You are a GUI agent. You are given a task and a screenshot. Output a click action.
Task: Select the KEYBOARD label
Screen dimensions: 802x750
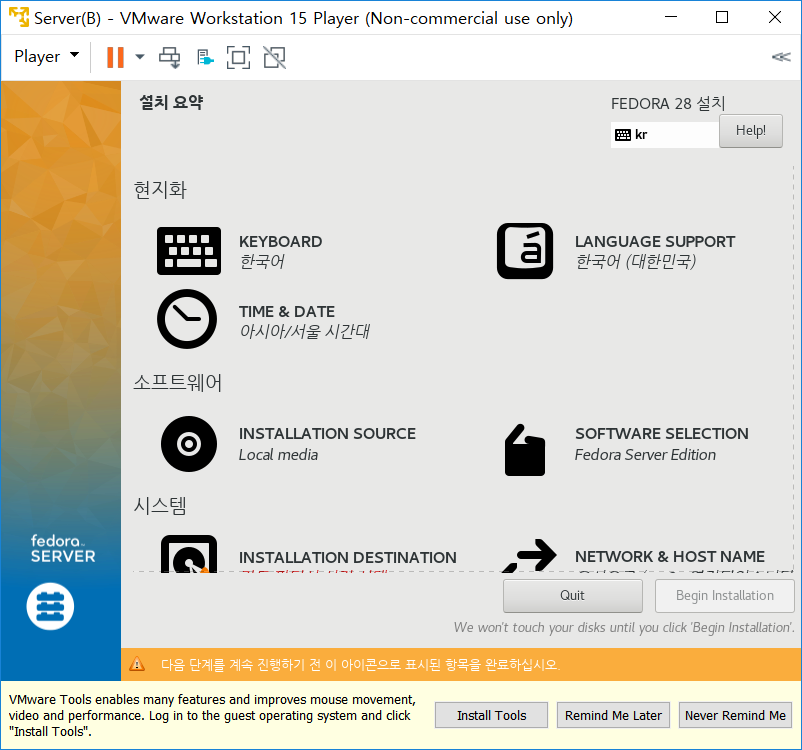[x=280, y=241]
